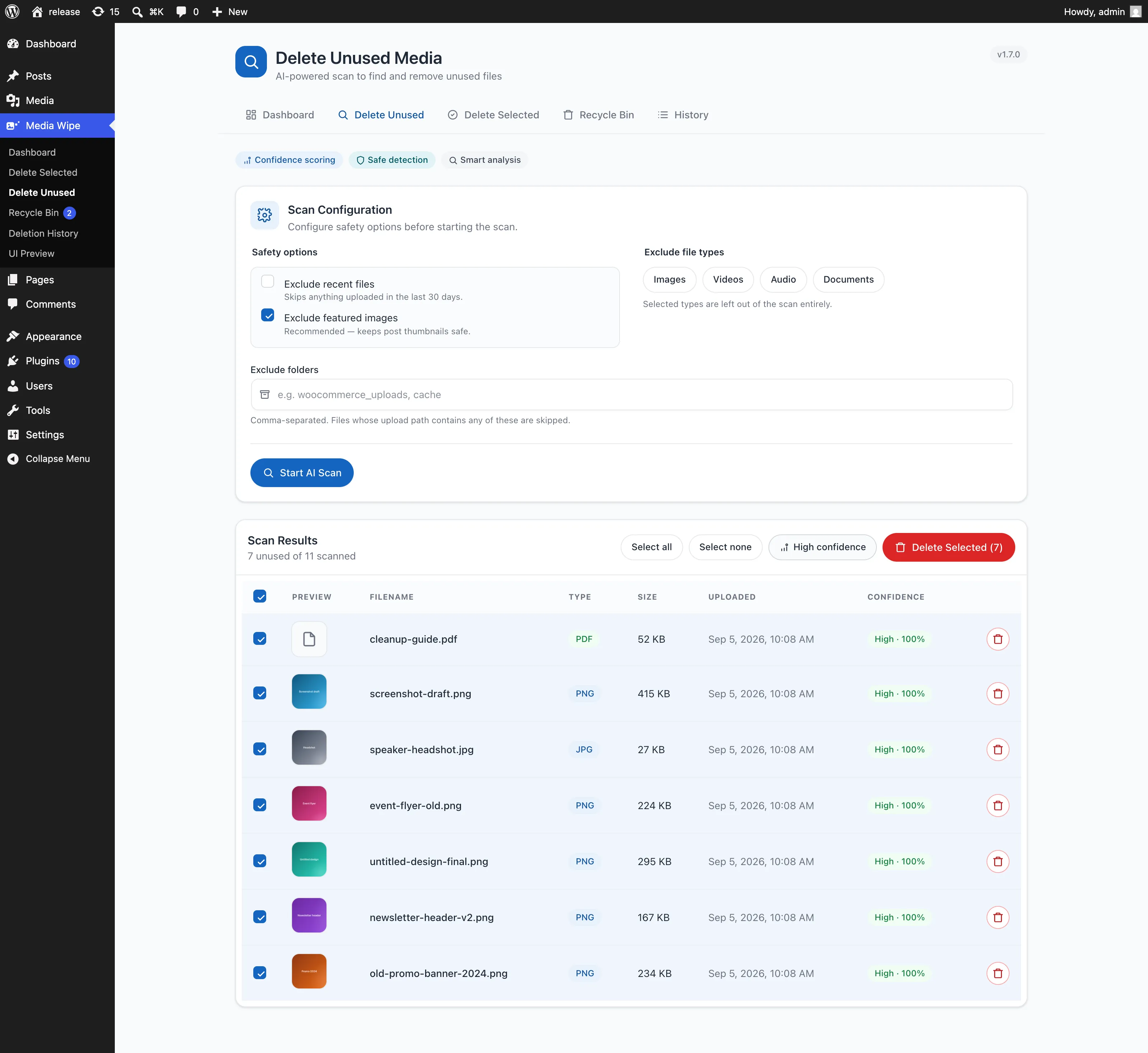
Task: Collapse the WordPress sidebar menu
Action: pyautogui.click(x=48, y=459)
